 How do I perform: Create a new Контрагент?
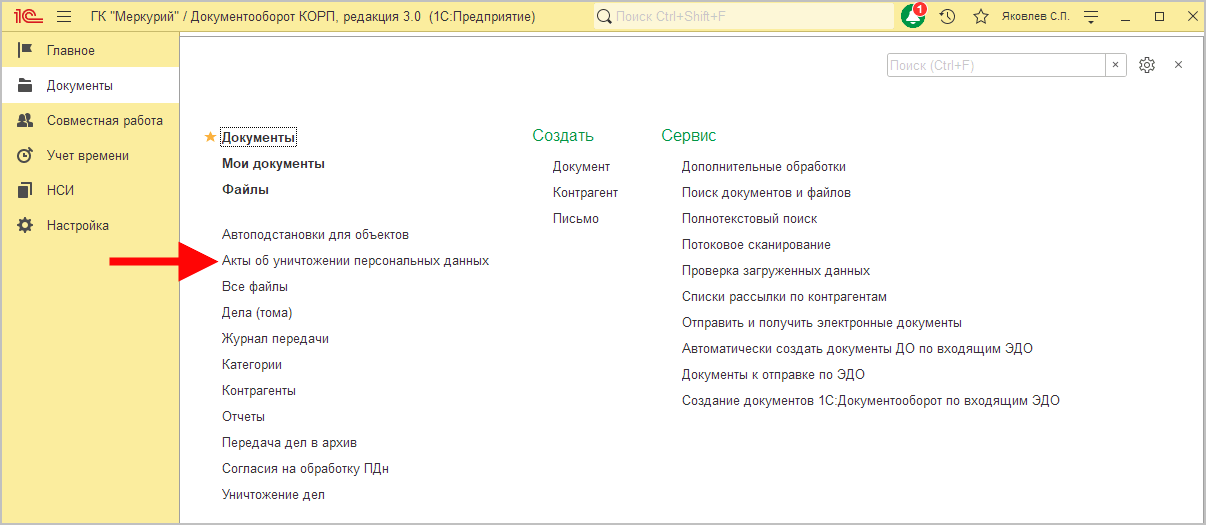[x=585, y=192]
